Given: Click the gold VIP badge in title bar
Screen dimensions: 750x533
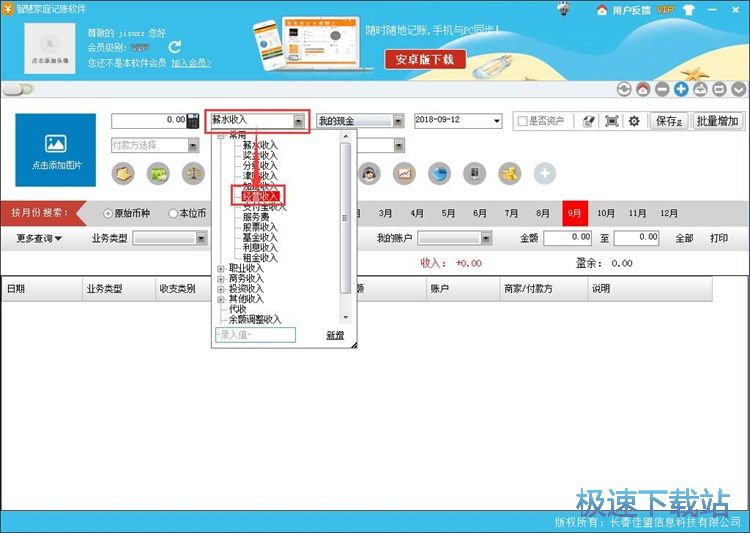Looking at the screenshot, I should pos(665,10).
